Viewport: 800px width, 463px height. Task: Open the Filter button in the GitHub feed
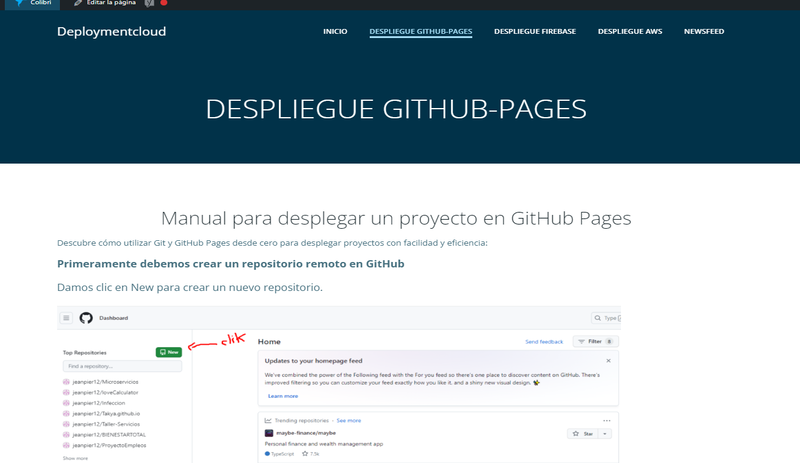pyautogui.click(x=596, y=342)
